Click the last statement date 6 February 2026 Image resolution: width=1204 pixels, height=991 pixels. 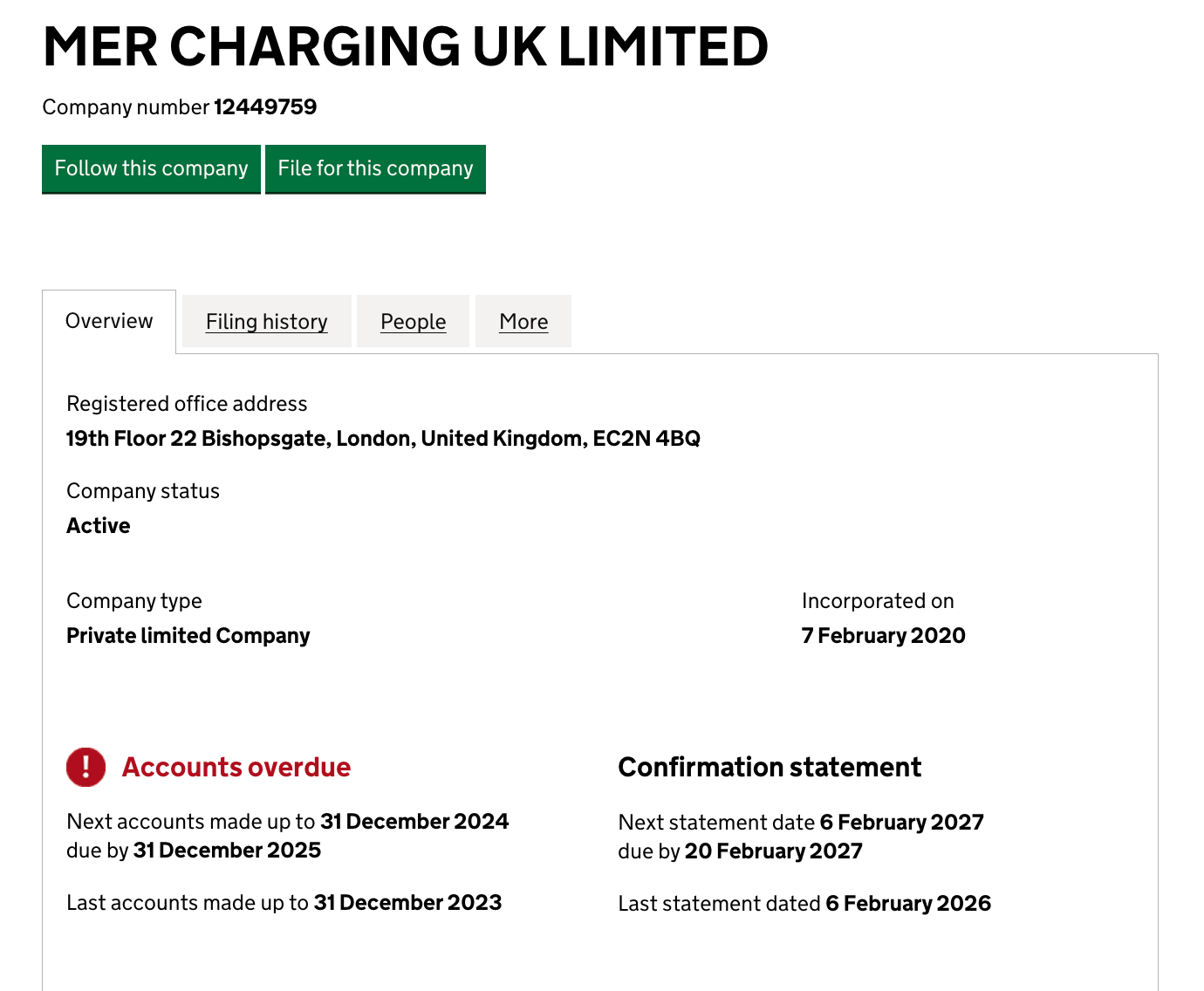[x=908, y=904]
